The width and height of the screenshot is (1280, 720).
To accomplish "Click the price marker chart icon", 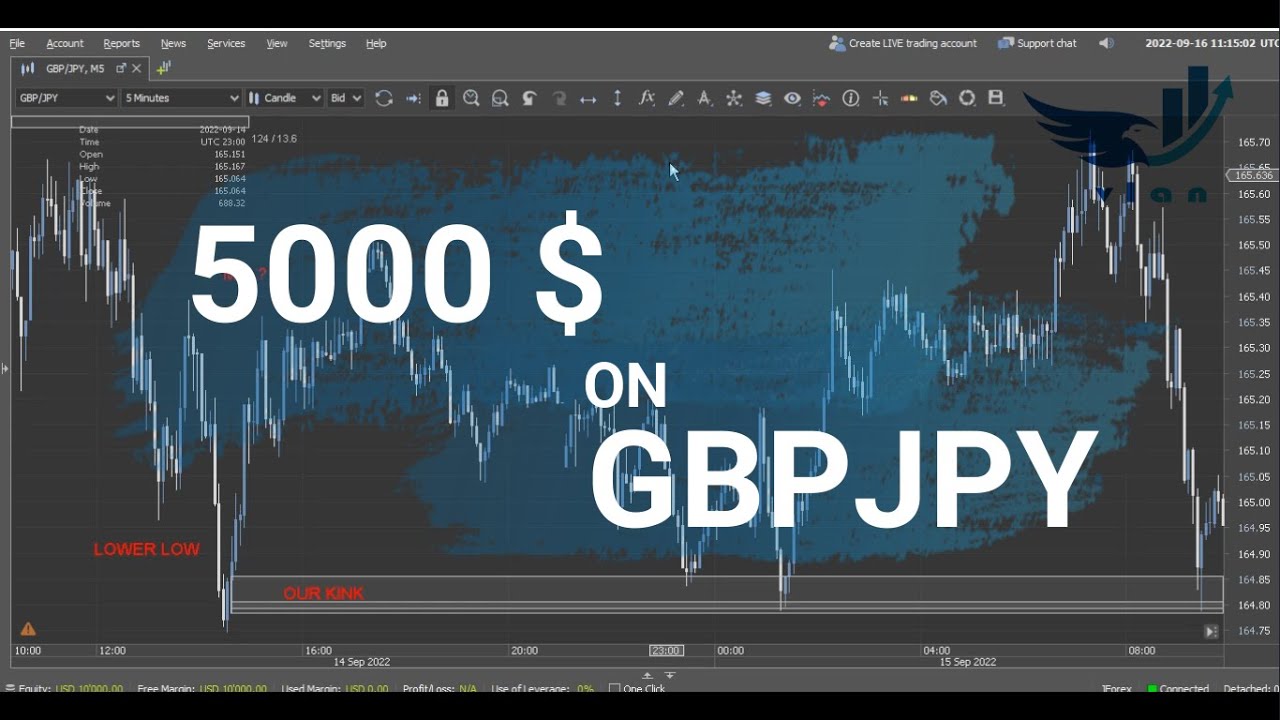I will pyautogui.click(x=821, y=98).
